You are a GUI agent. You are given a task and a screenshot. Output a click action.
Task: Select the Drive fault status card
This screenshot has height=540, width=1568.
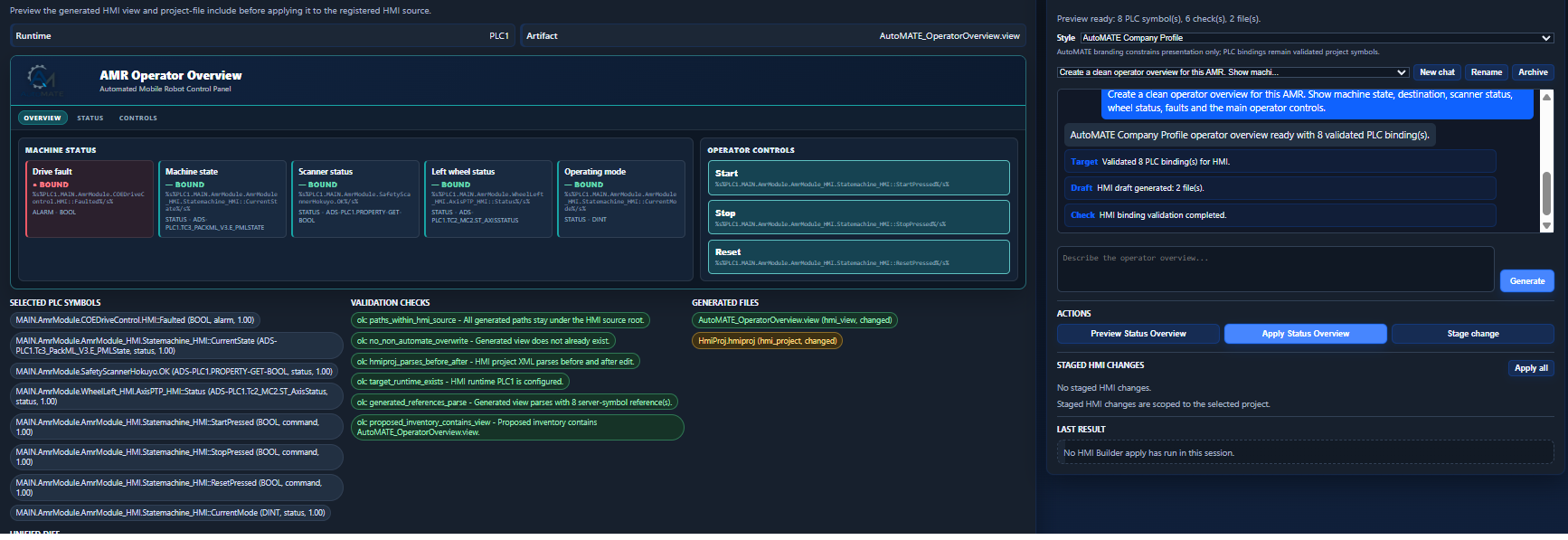[90, 199]
